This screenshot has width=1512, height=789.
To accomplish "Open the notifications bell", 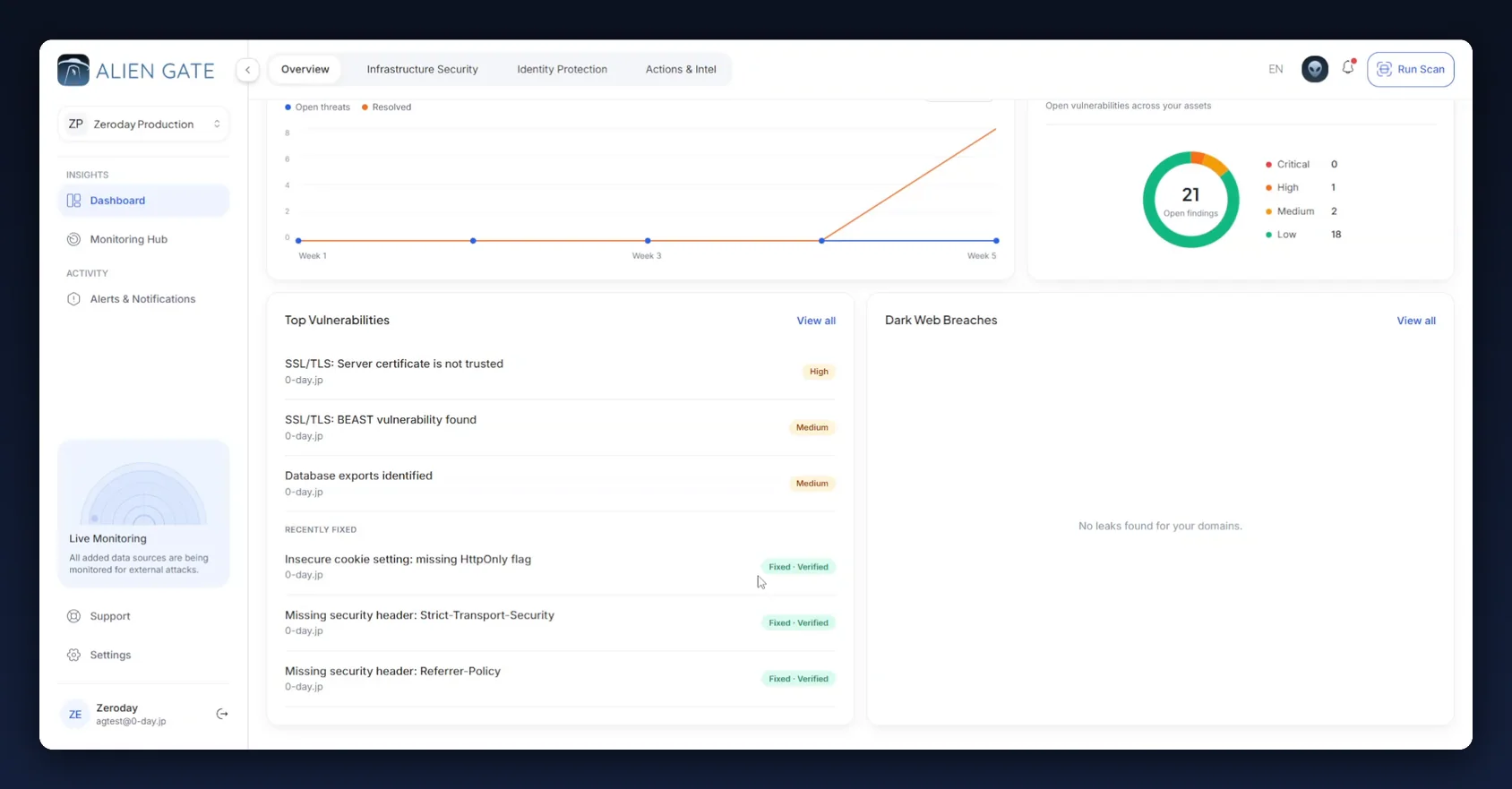I will point(1348,68).
